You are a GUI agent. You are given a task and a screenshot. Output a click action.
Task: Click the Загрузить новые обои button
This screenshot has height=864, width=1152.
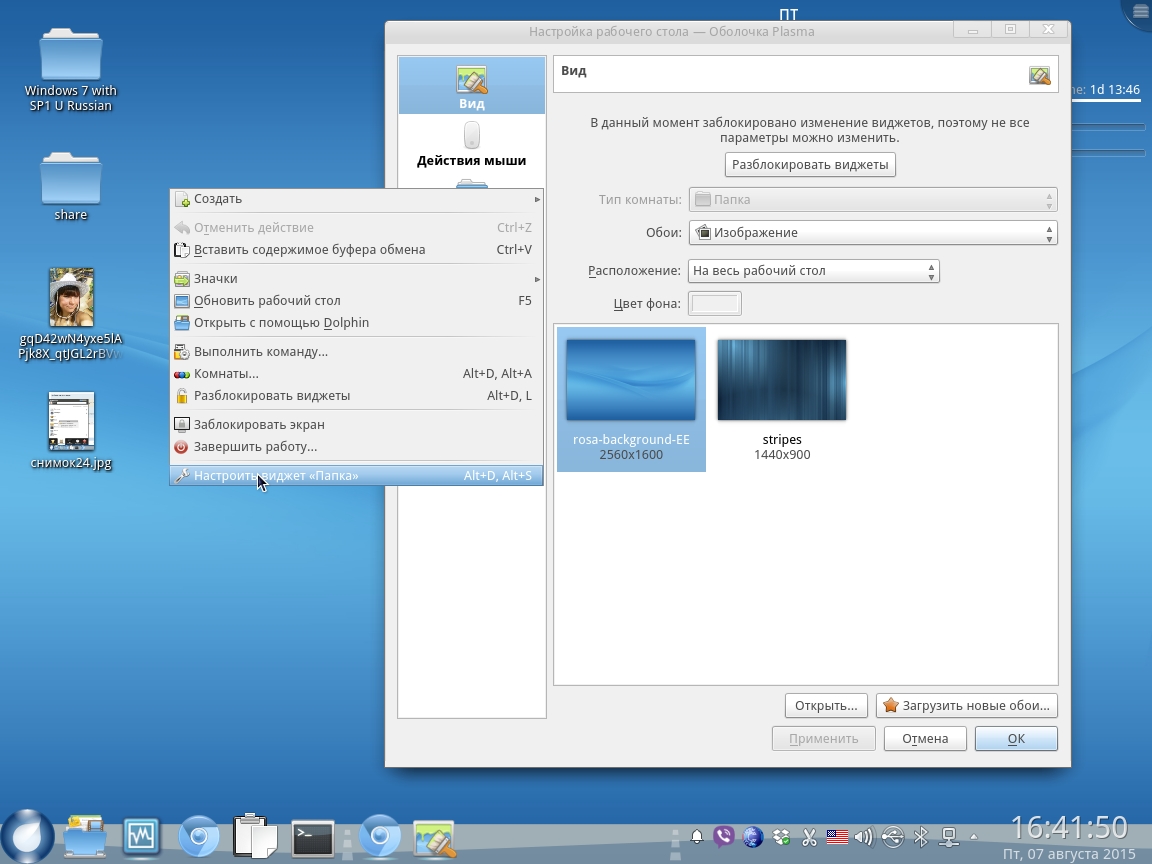966,706
